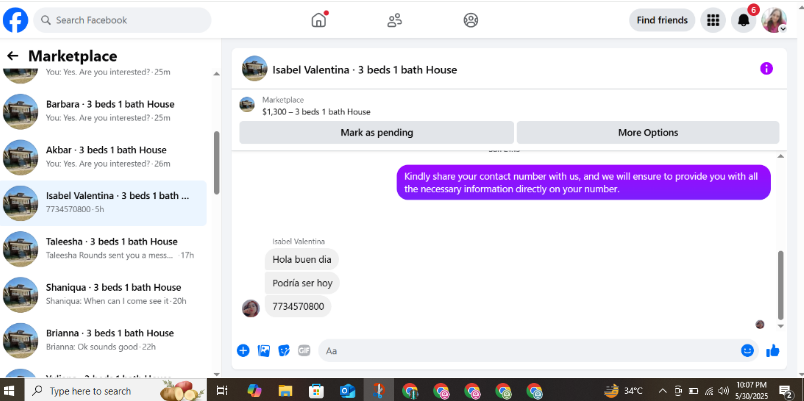Click the purple conversation info icon
Image resolution: width=804 pixels, height=401 pixels.
(766, 69)
